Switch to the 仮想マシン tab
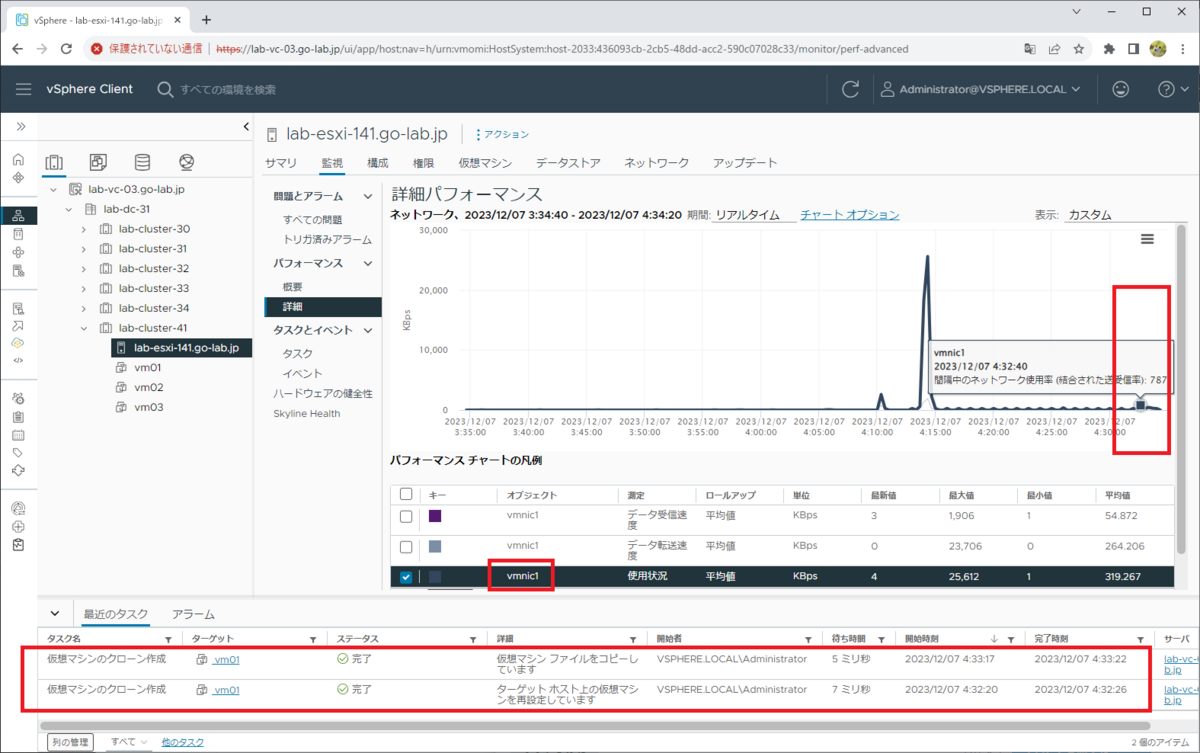 [485, 163]
